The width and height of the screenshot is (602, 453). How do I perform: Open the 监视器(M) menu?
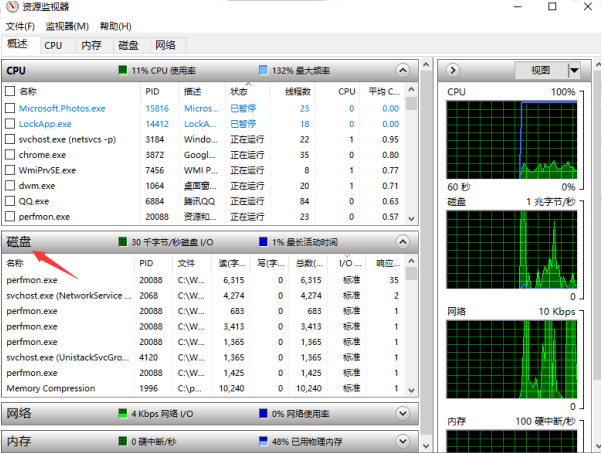67,26
